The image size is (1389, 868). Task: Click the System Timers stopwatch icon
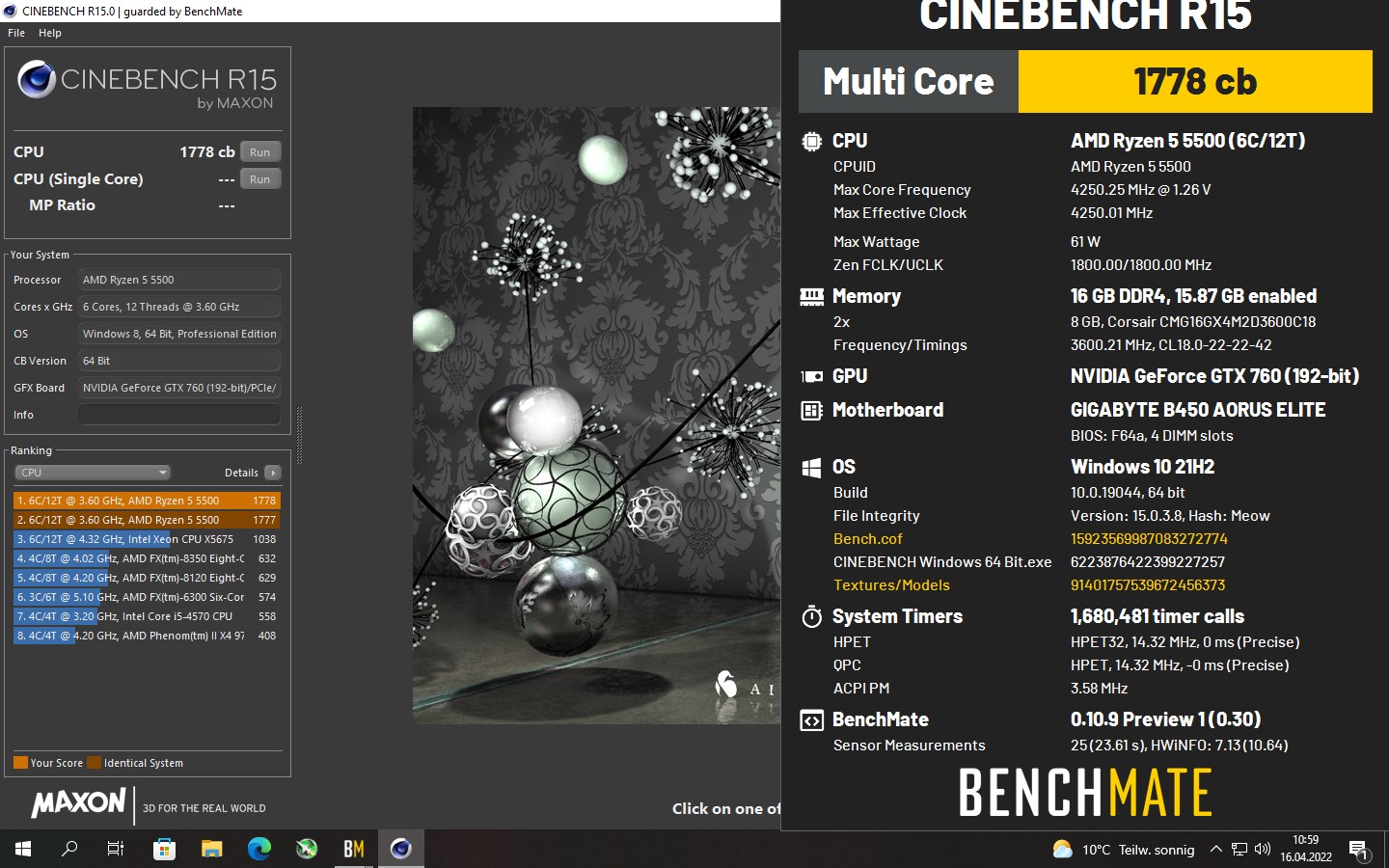[x=811, y=616]
